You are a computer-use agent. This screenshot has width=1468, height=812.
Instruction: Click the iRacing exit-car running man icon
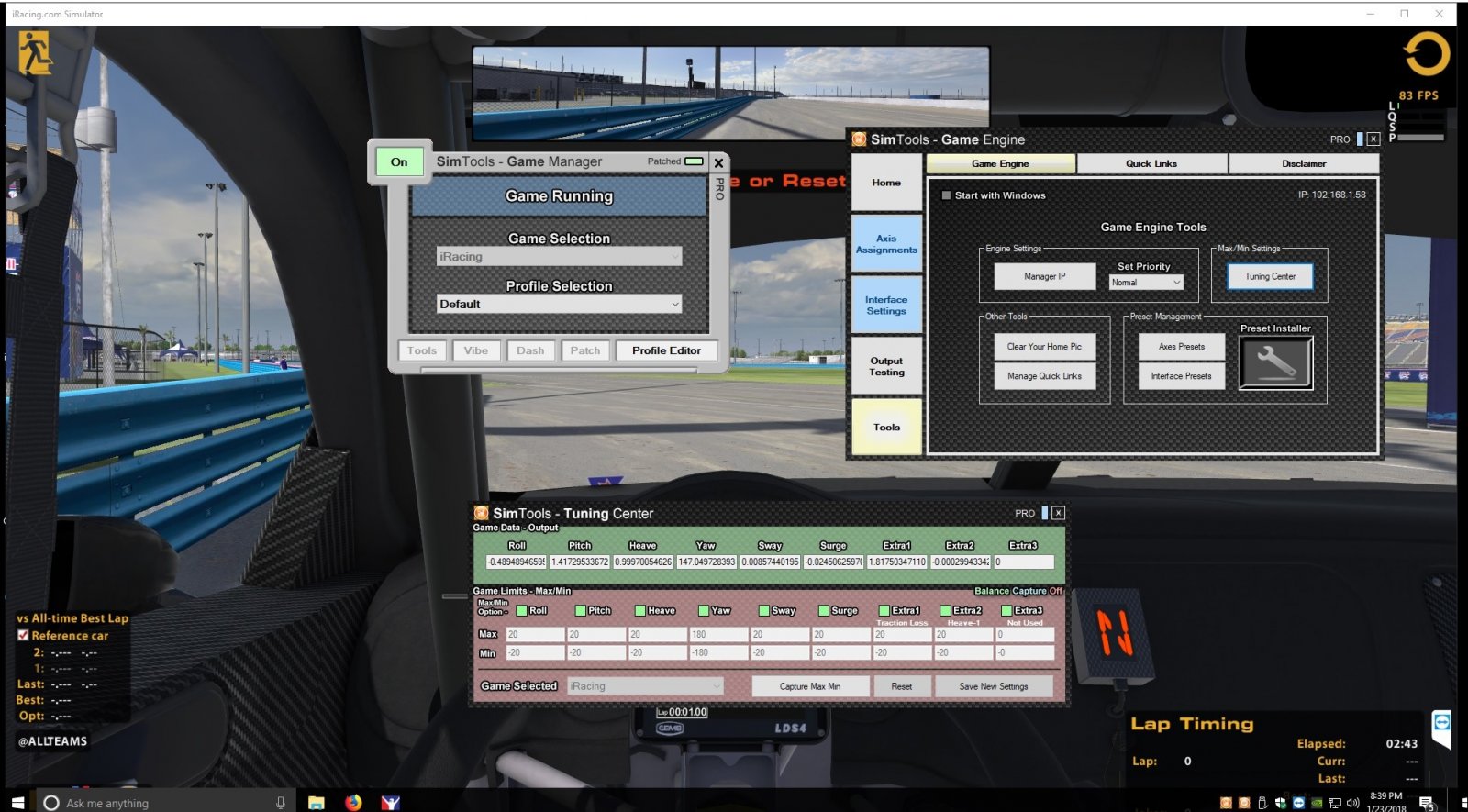pyautogui.click(x=36, y=53)
